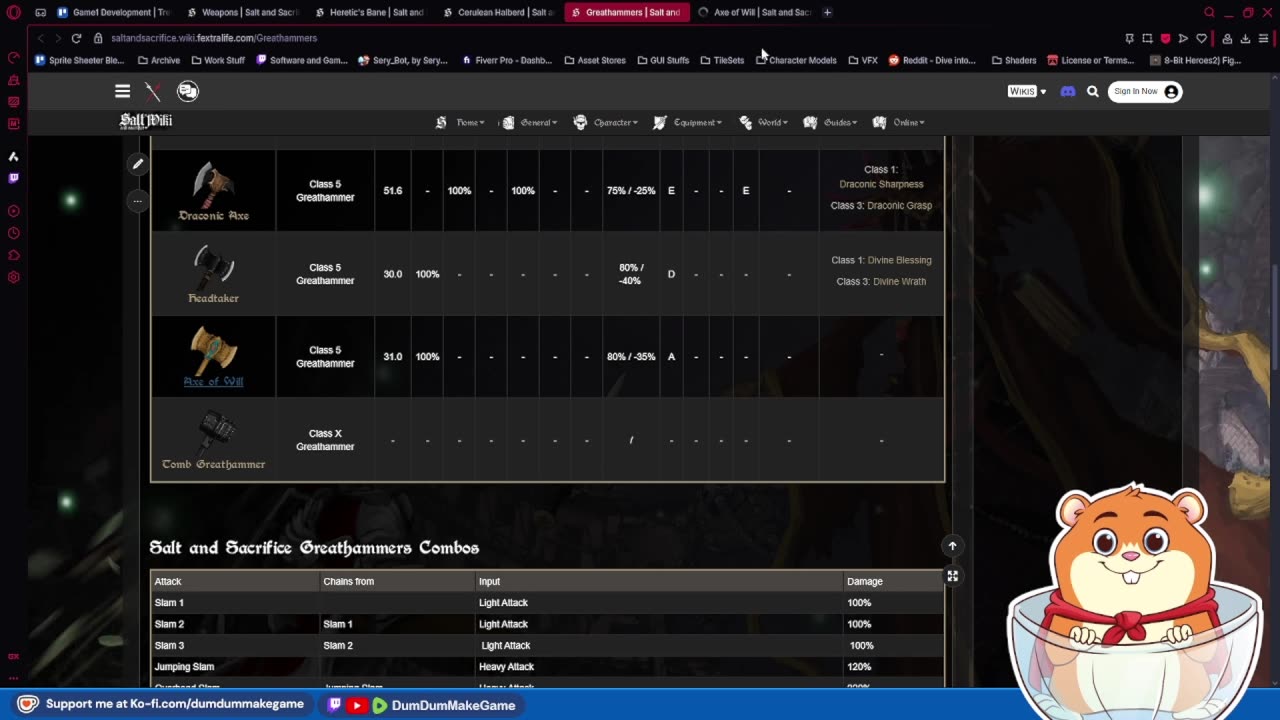This screenshot has height=720, width=1280.
Task: Open History clock icon in the sidebar
Action: [x=13, y=233]
